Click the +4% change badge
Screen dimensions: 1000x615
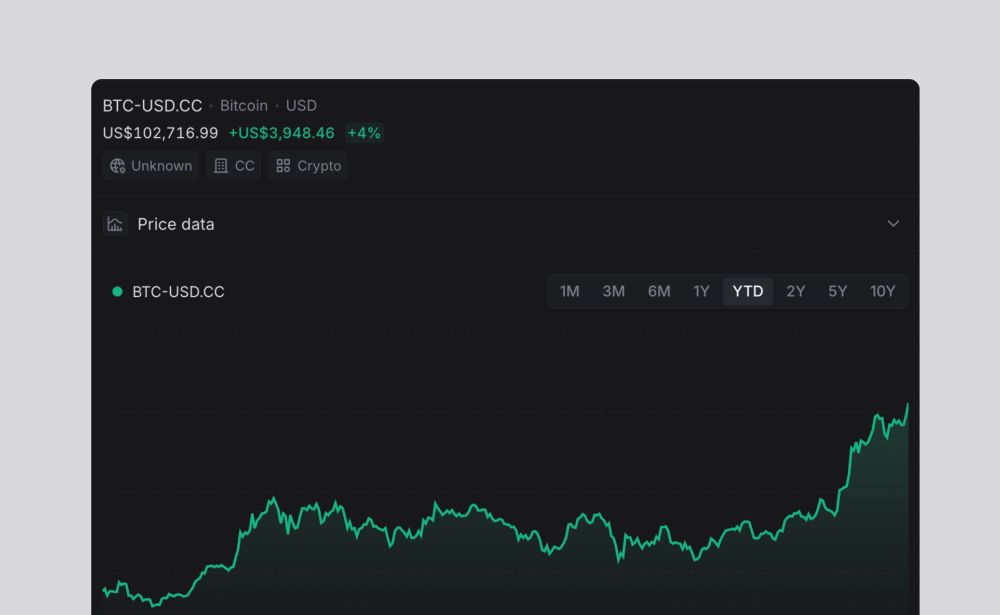[364, 133]
